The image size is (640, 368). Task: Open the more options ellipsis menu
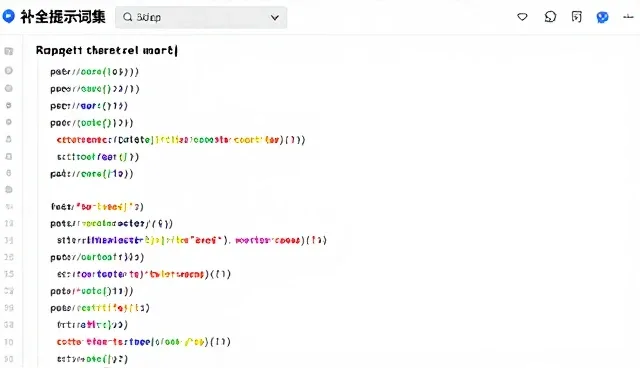(x=628, y=17)
